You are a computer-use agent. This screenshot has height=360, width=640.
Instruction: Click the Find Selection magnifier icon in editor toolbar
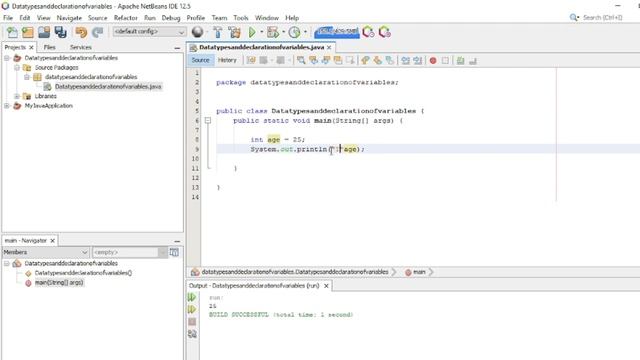(301, 60)
